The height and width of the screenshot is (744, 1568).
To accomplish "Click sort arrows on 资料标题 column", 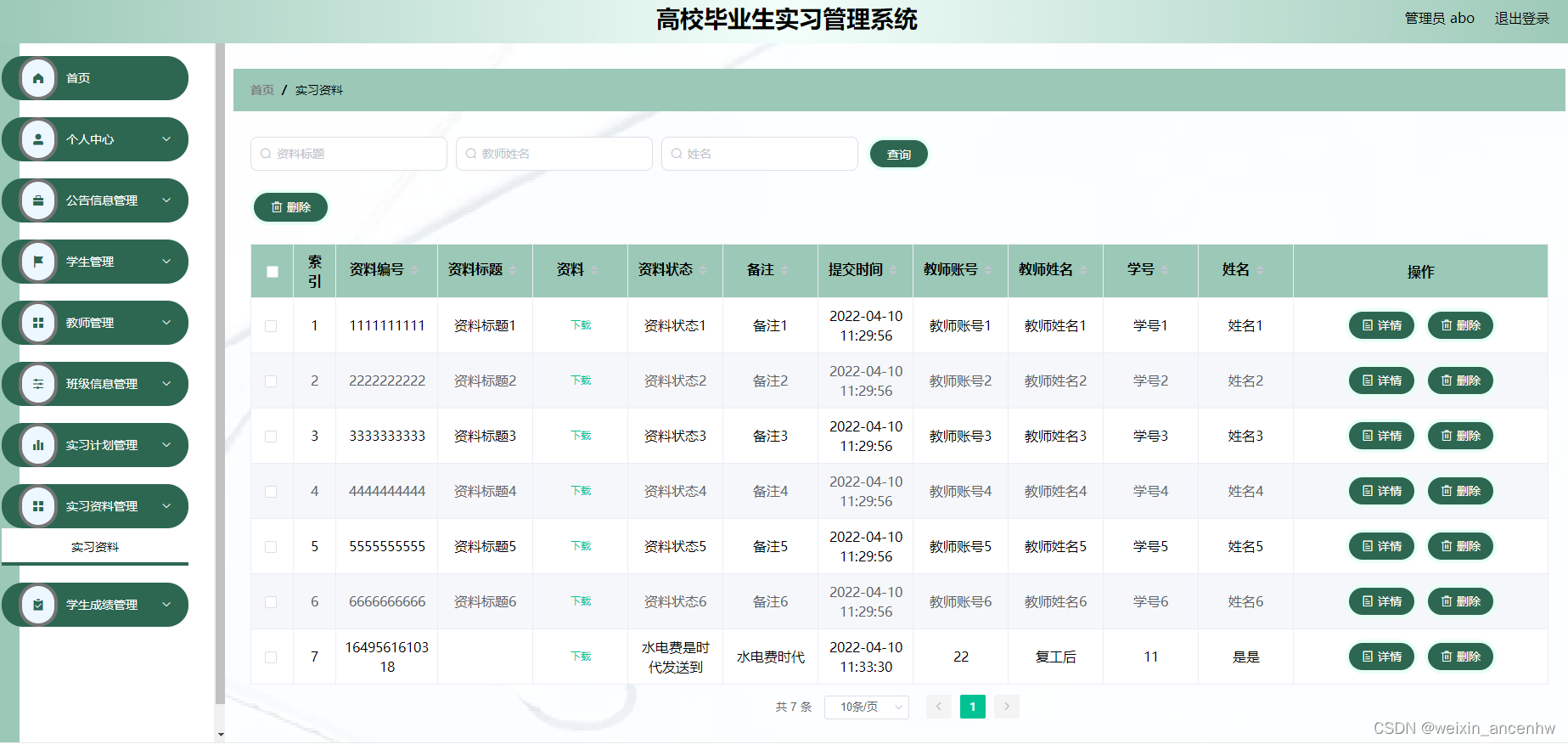I will tap(513, 270).
